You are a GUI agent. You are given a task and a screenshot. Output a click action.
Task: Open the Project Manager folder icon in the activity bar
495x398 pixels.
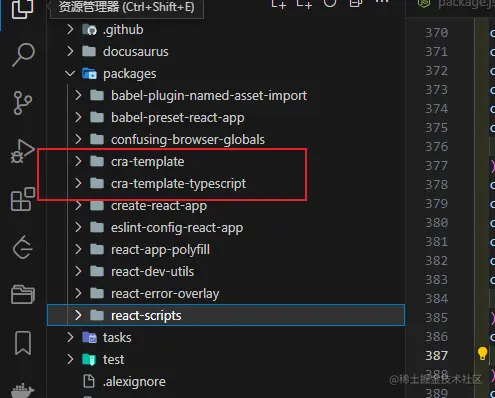[x=23, y=294]
